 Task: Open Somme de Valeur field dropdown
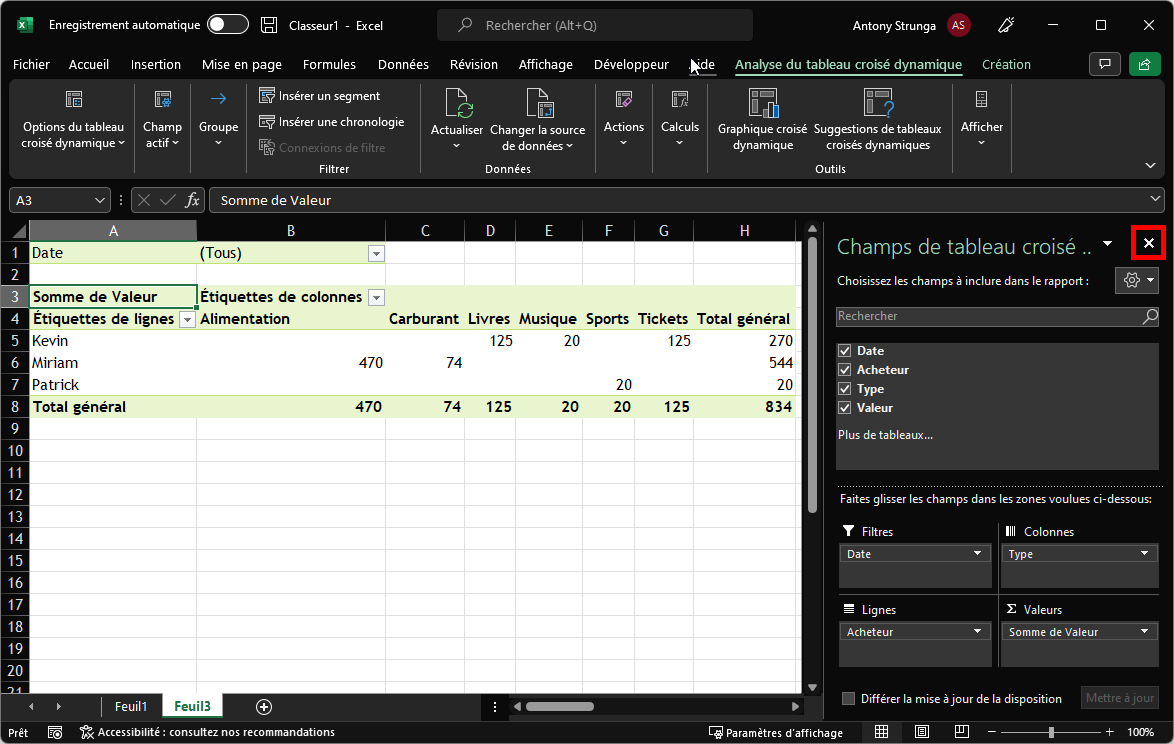[x=1144, y=632]
